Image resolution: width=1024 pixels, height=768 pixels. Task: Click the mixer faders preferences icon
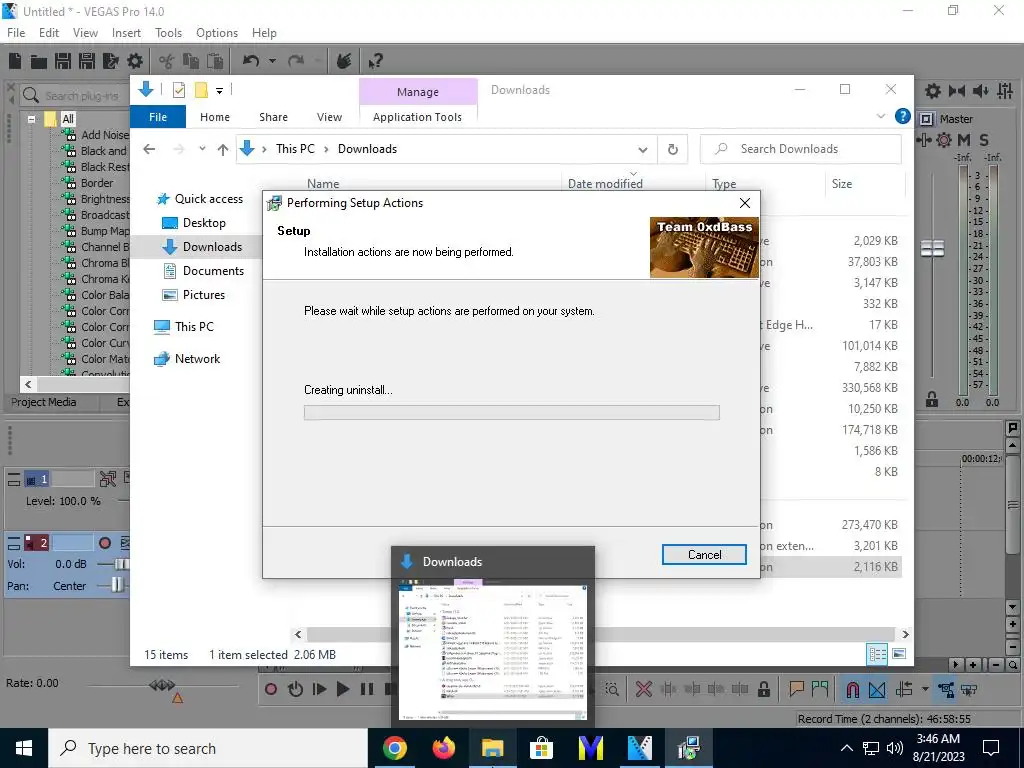point(1005,91)
